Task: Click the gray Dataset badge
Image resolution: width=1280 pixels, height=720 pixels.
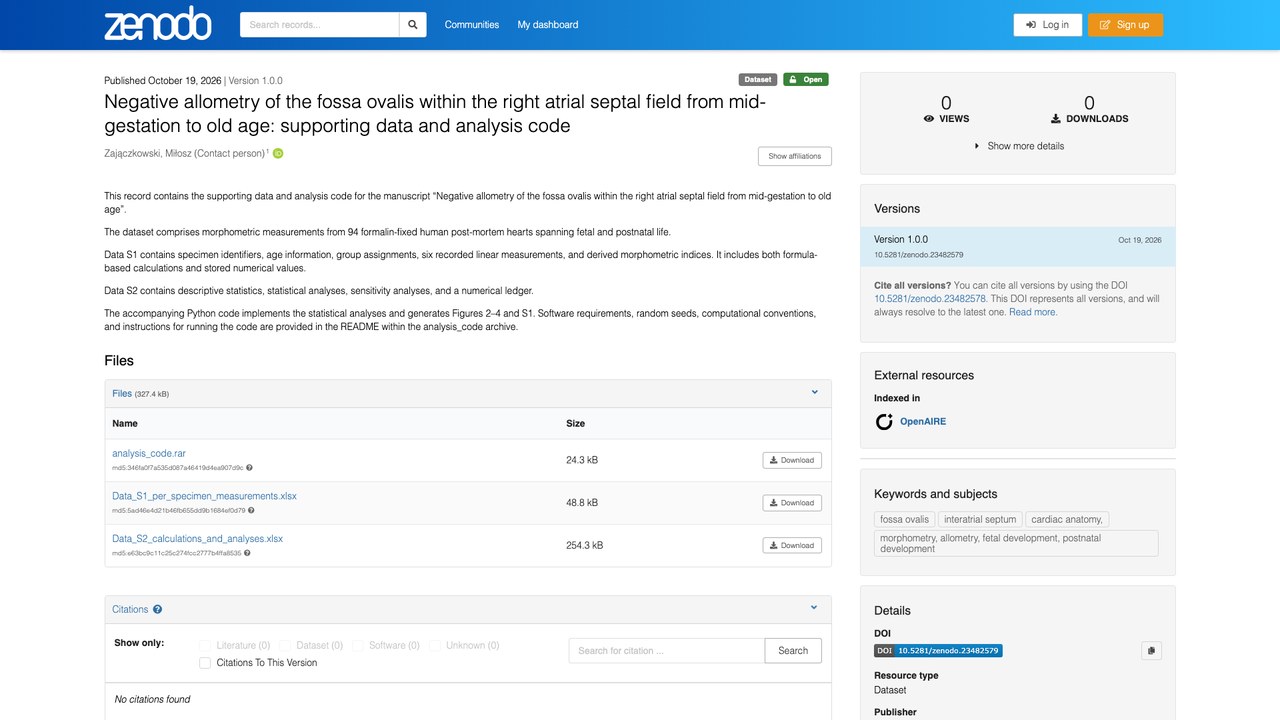Action: coord(758,79)
